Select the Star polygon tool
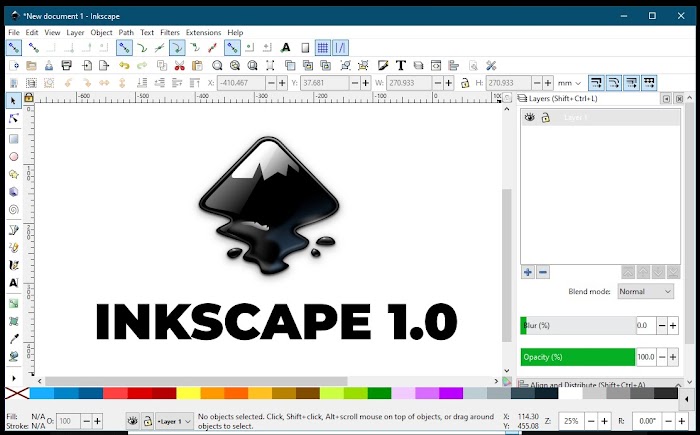Screen dimensions: 700x435 [x=13, y=174]
